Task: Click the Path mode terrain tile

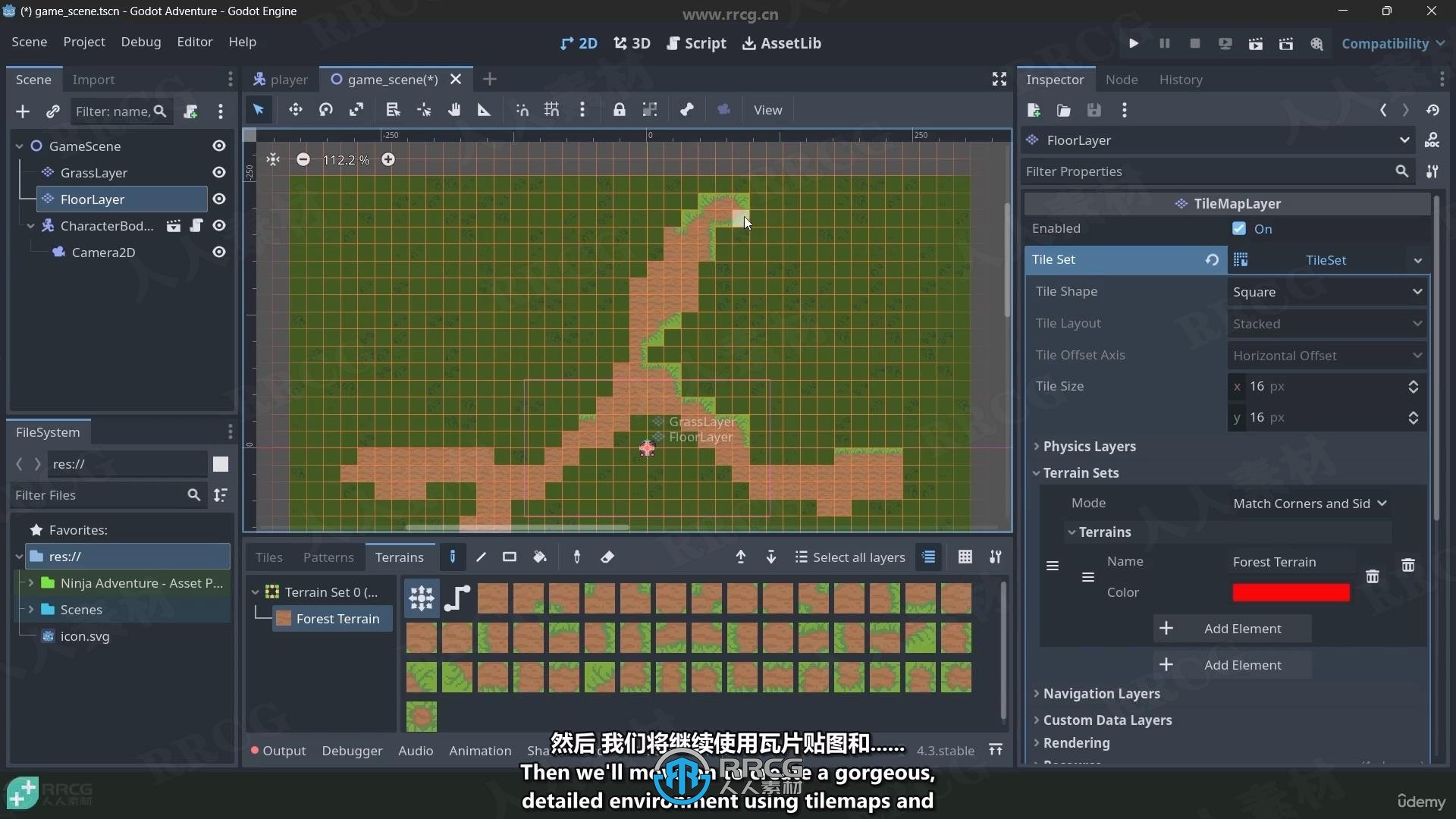Action: pyautogui.click(x=457, y=598)
